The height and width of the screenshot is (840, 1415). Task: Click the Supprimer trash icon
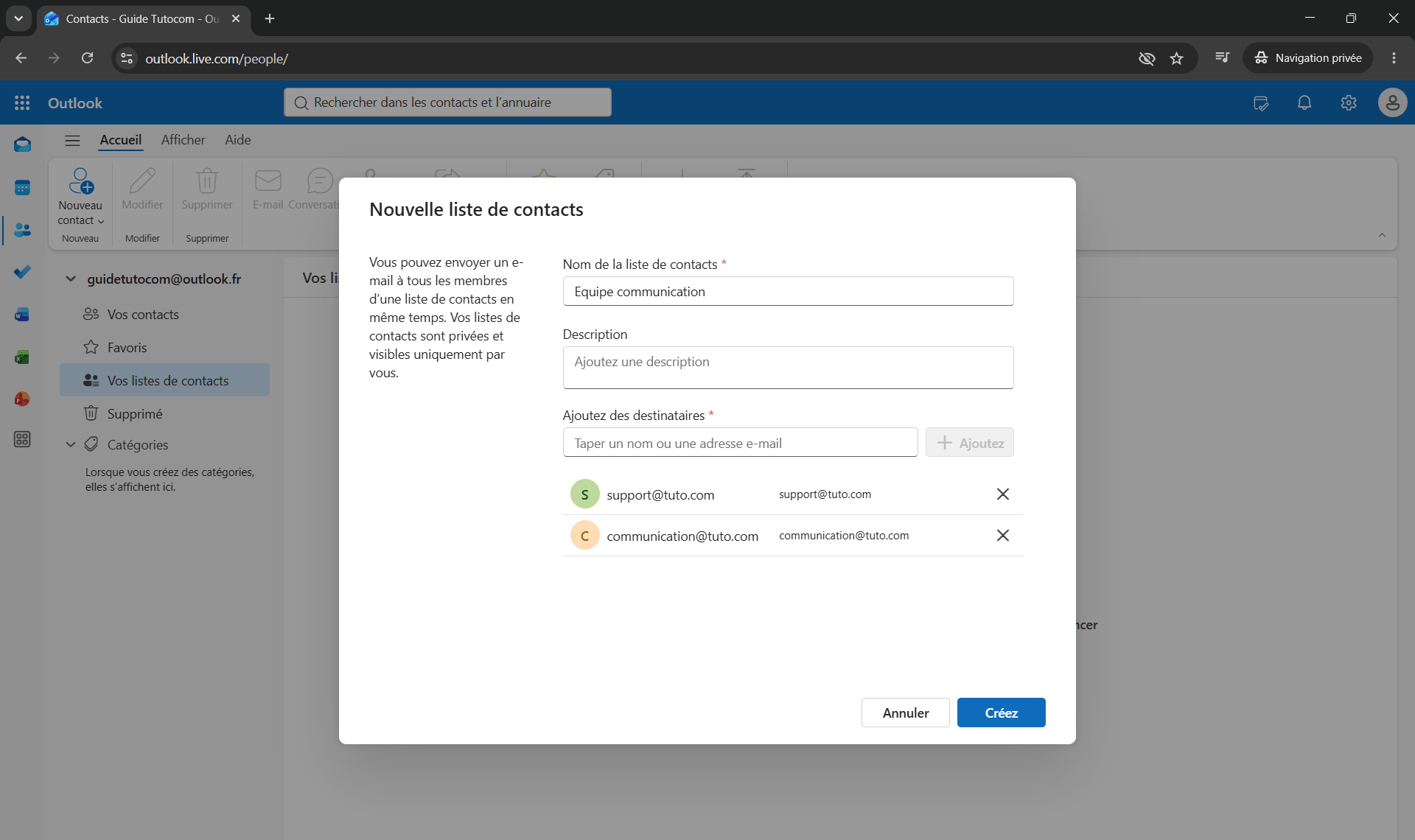(x=207, y=181)
